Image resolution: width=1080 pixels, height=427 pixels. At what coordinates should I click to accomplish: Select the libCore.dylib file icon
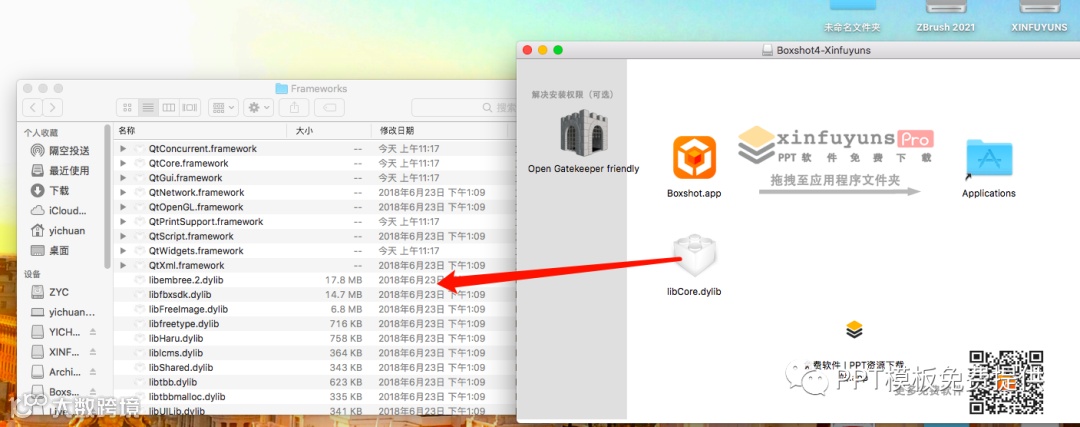click(694, 257)
